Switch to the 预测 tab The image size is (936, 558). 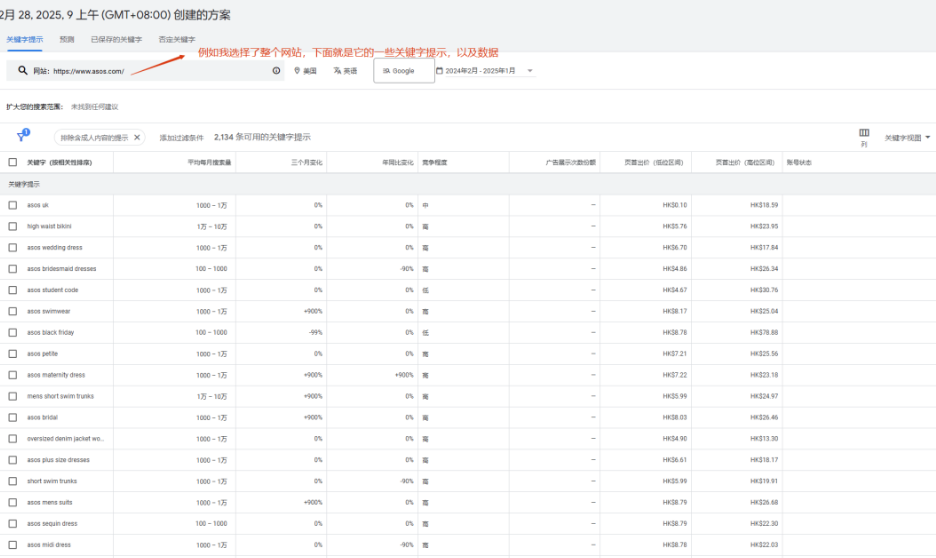click(x=67, y=39)
